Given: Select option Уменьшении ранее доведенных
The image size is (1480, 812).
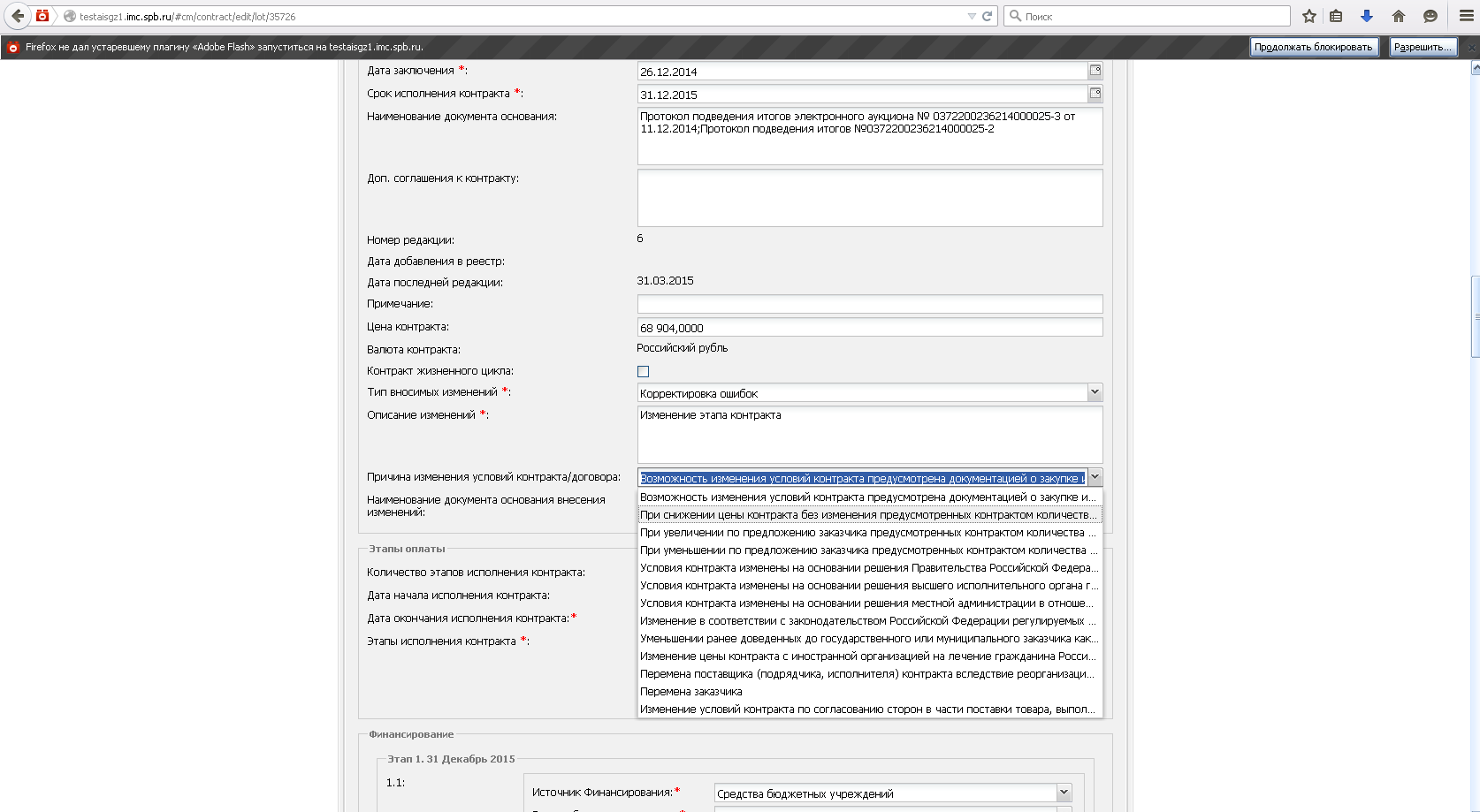Looking at the screenshot, I should click(870, 639).
